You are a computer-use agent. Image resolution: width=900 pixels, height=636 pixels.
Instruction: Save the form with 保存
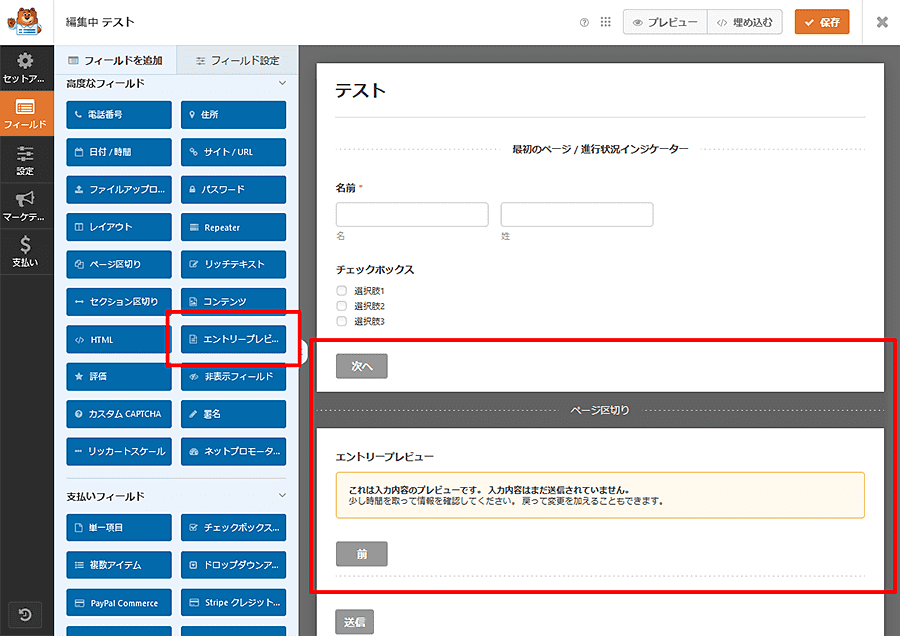(822, 22)
